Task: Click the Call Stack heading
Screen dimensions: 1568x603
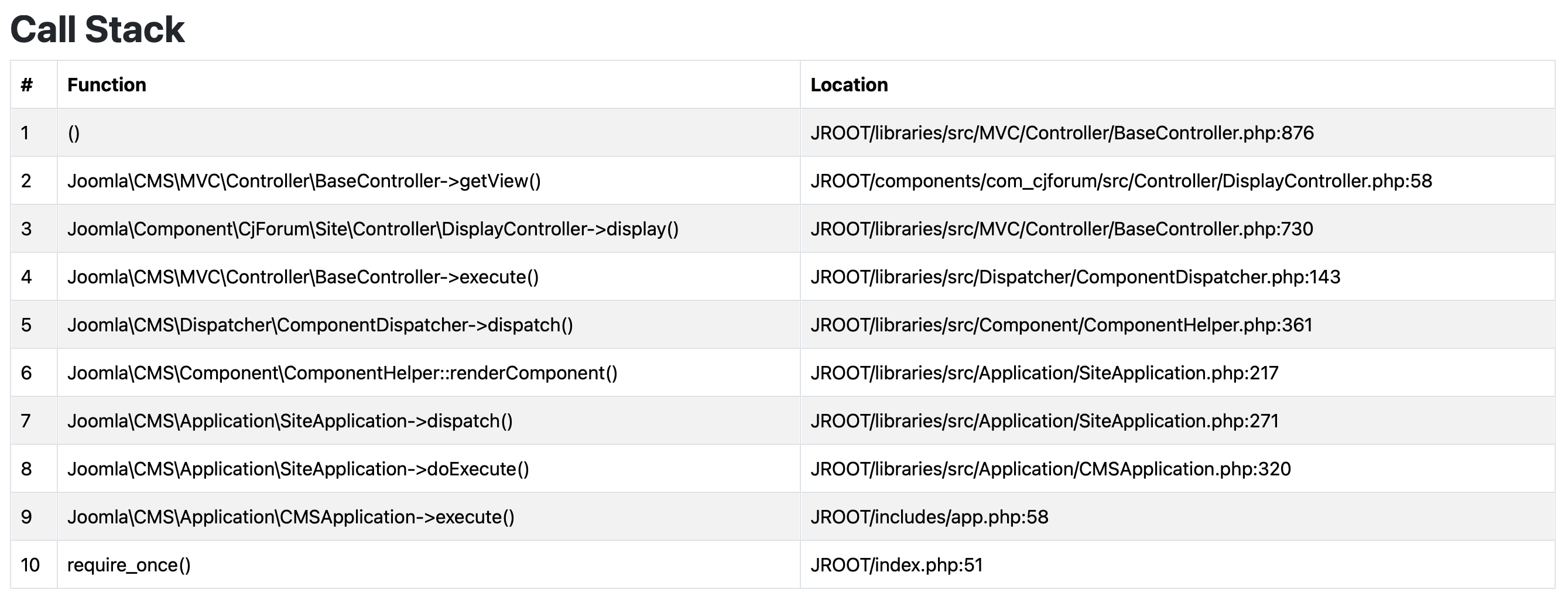Action: [97, 29]
